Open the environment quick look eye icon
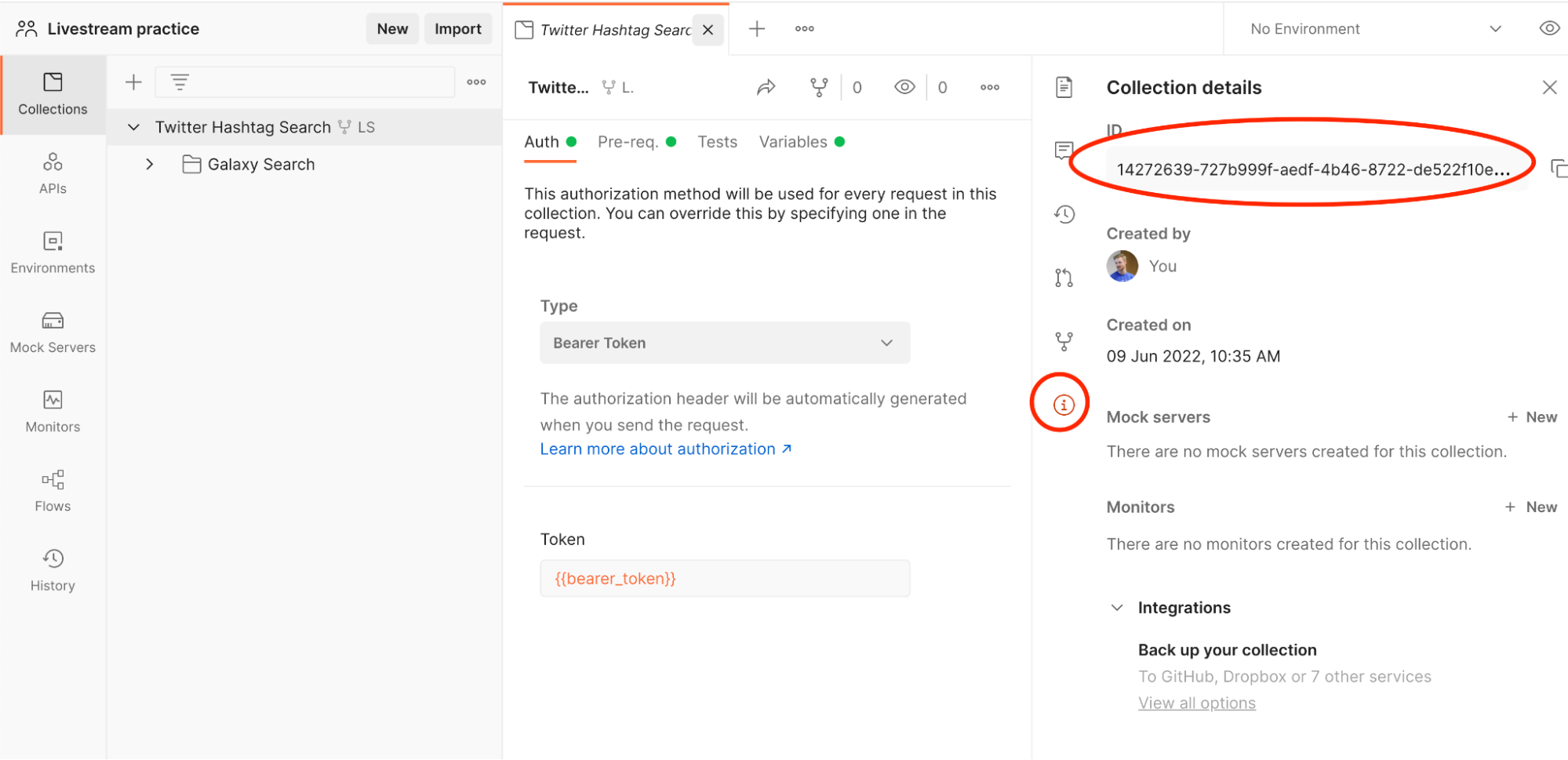Viewport: 1568px width, 760px height. pyautogui.click(x=1549, y=28)
